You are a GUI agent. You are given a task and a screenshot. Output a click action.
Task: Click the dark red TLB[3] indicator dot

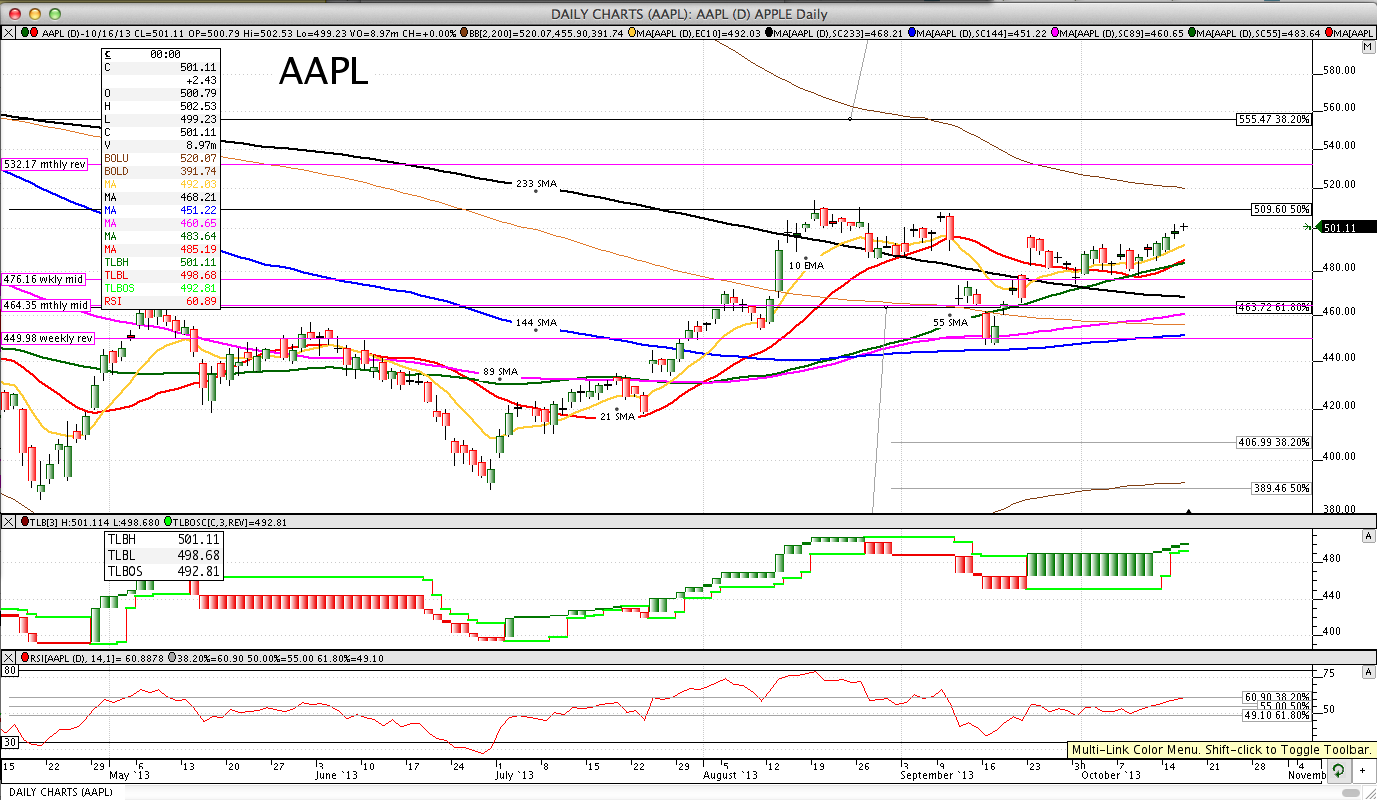(25, 521)
